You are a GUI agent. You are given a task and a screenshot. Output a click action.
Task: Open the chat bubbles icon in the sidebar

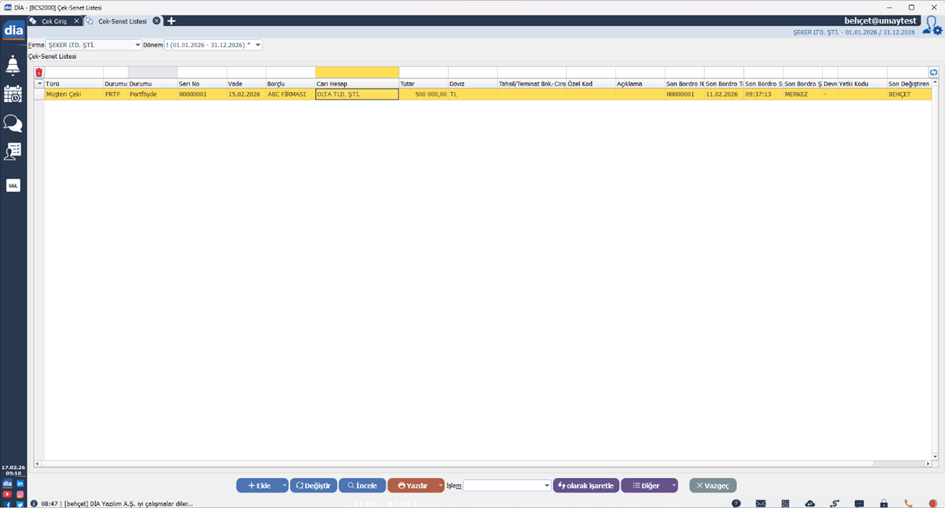13,123
